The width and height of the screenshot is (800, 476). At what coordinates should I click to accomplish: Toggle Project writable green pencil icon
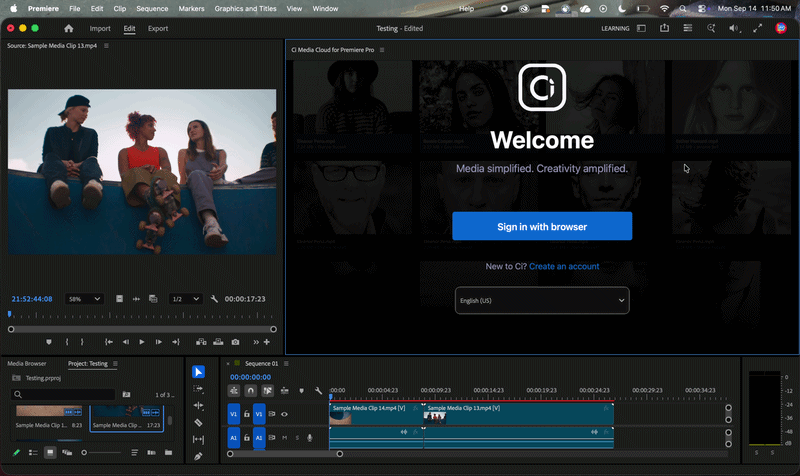click(16, 453)
